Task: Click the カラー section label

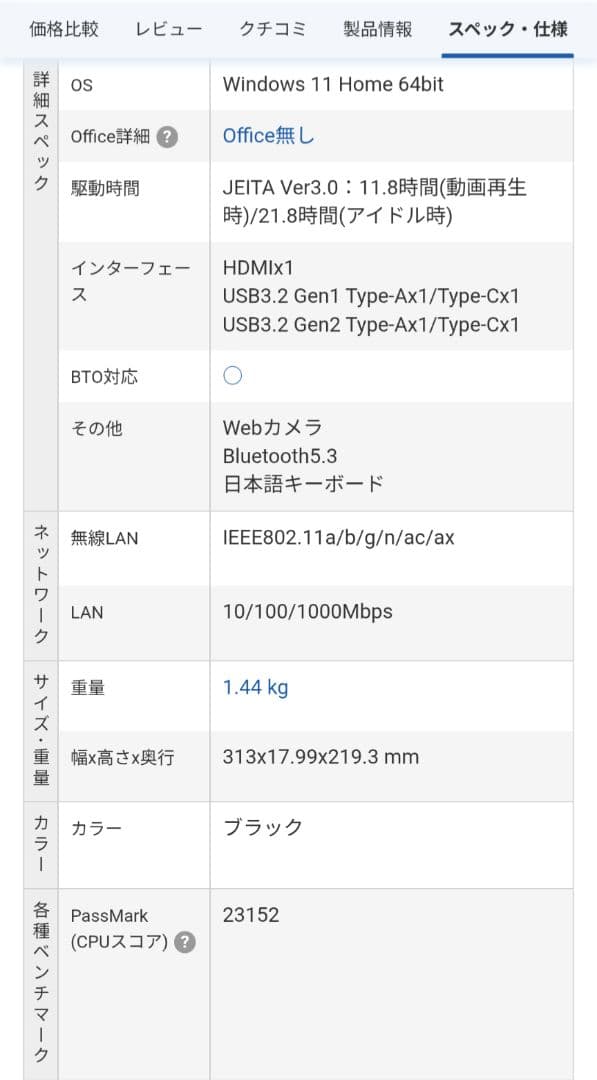Action: point(40,840)
